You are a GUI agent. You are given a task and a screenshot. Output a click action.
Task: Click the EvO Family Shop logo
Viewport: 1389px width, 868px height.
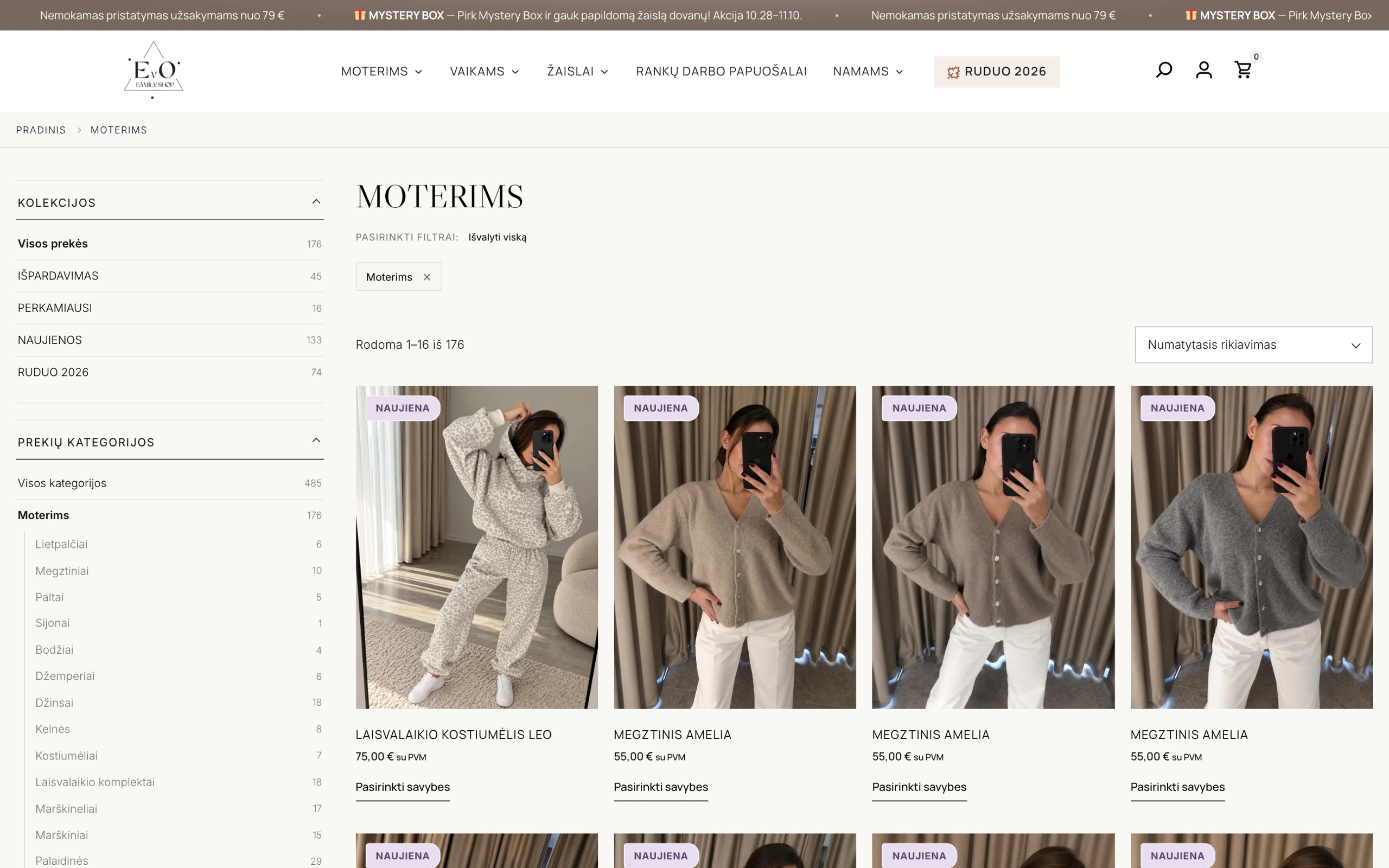point(153,70)
